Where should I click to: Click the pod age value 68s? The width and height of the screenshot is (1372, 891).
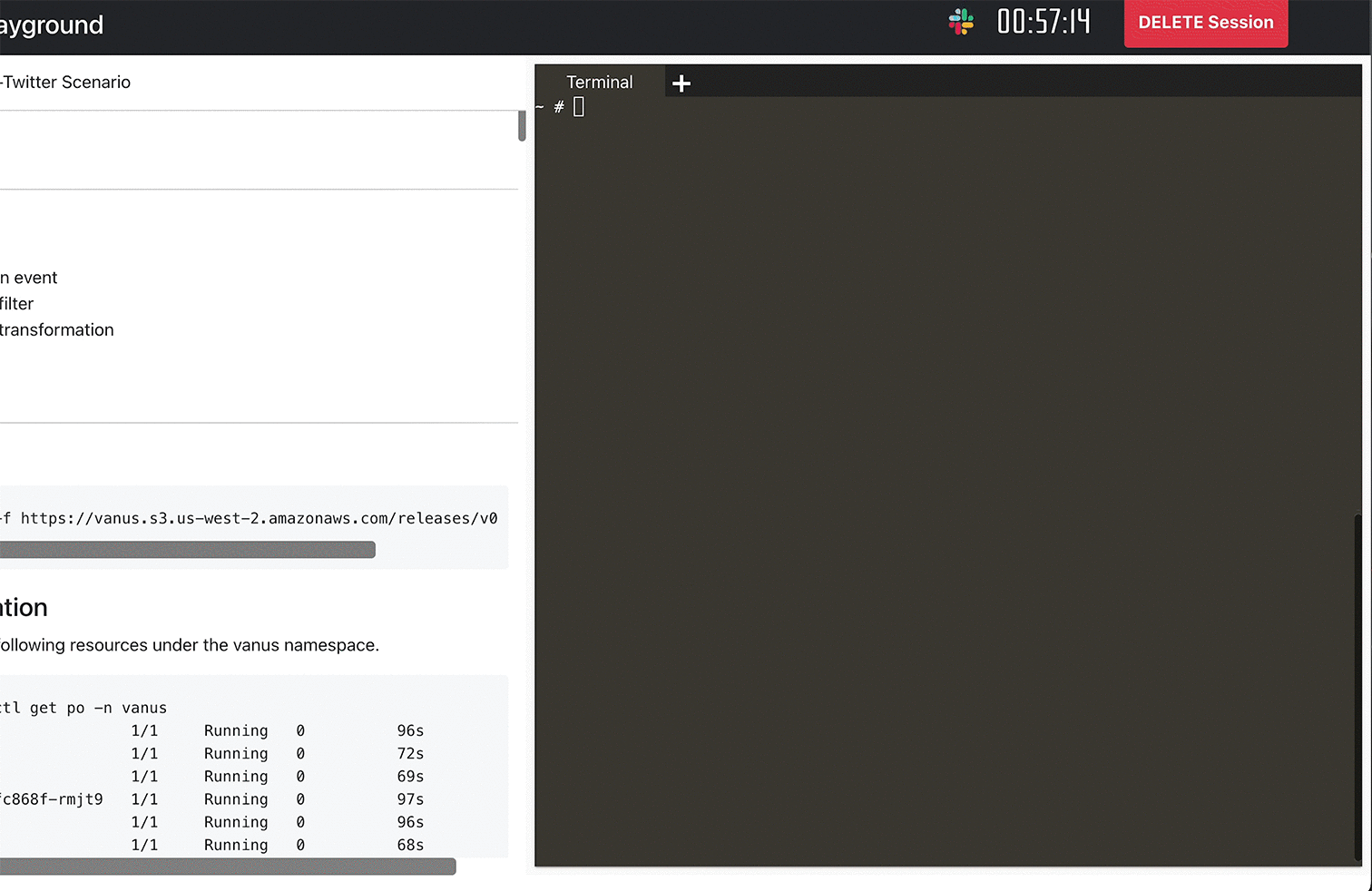tap(410, 845)
